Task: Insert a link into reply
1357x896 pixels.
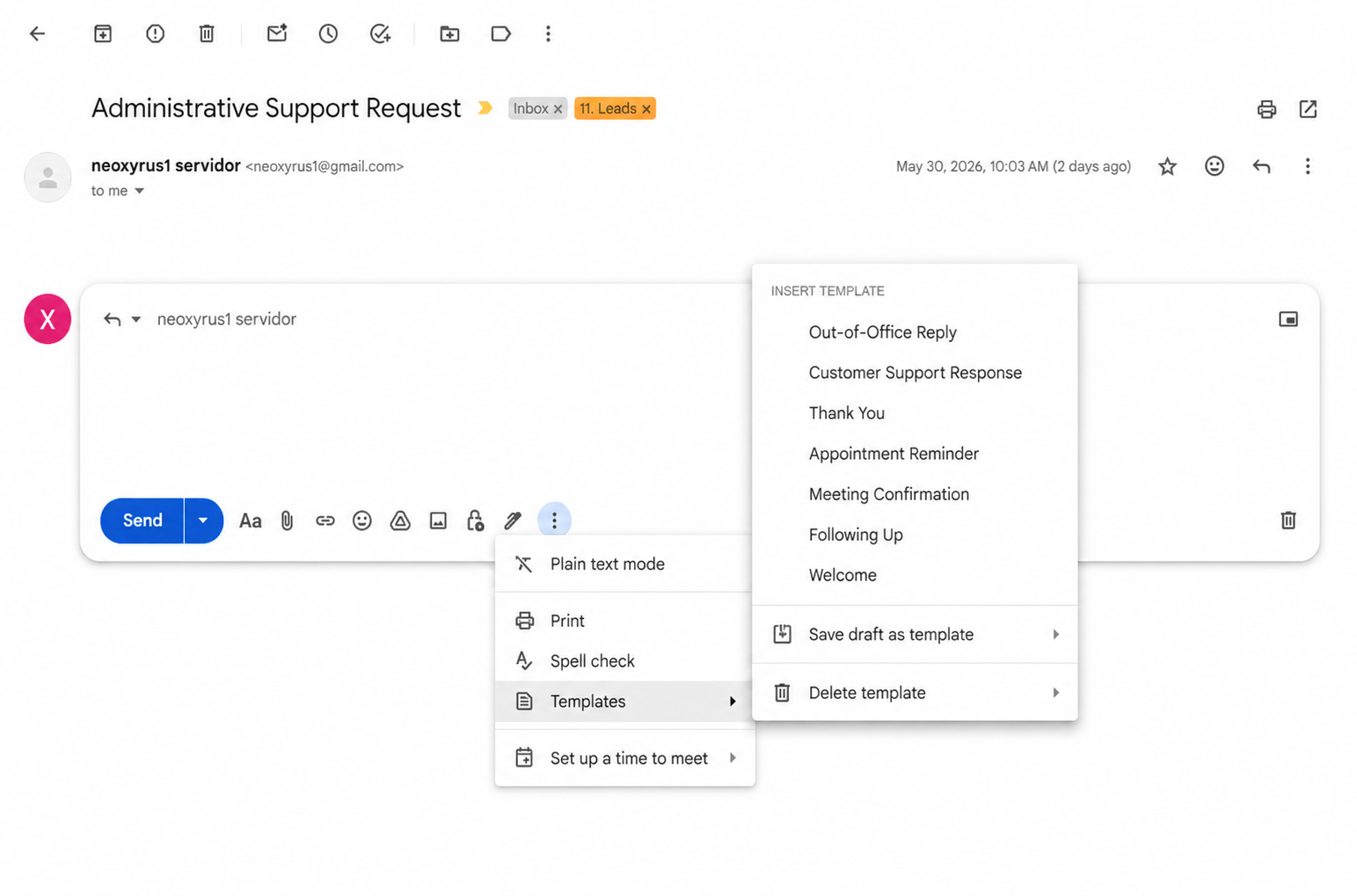Action: 325,521
